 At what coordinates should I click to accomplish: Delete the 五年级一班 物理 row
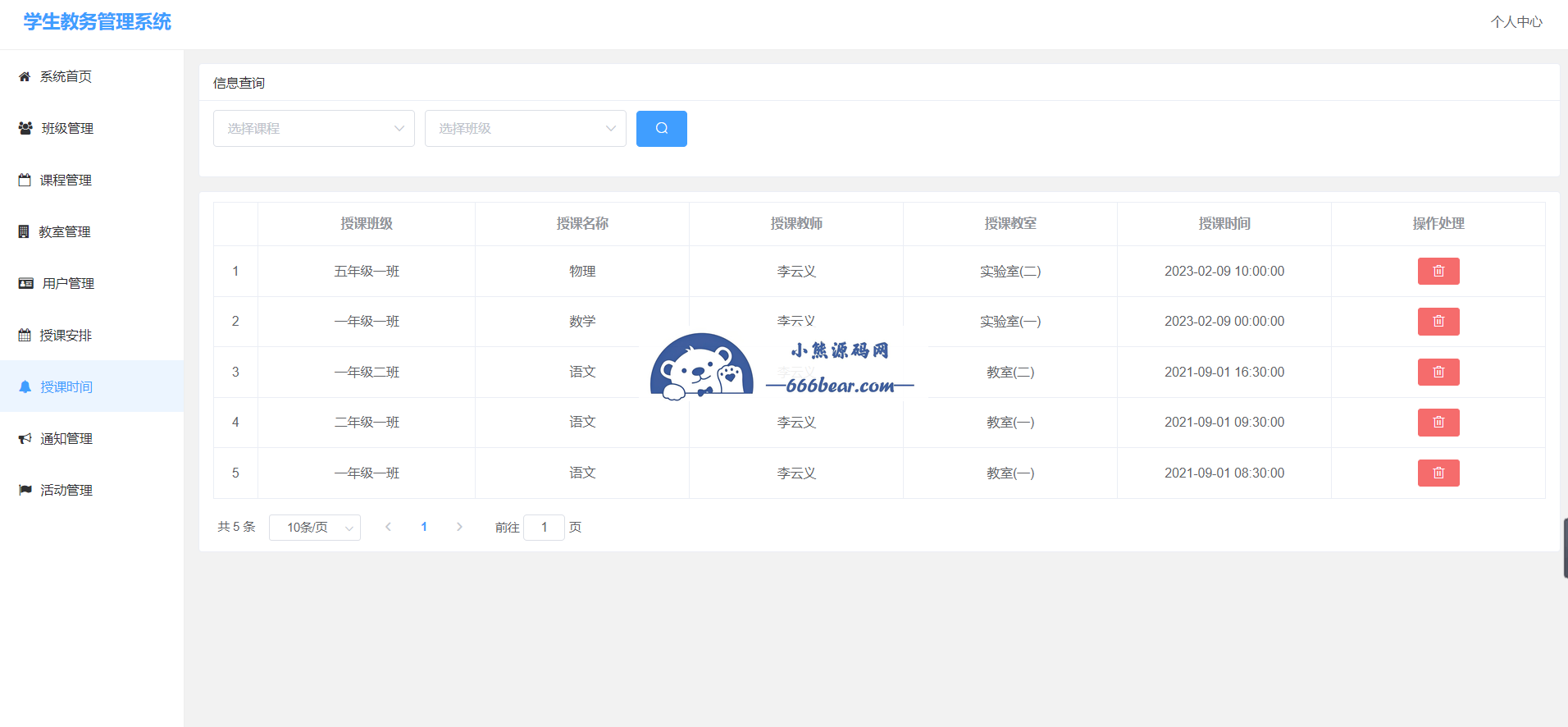(1438, 272)
